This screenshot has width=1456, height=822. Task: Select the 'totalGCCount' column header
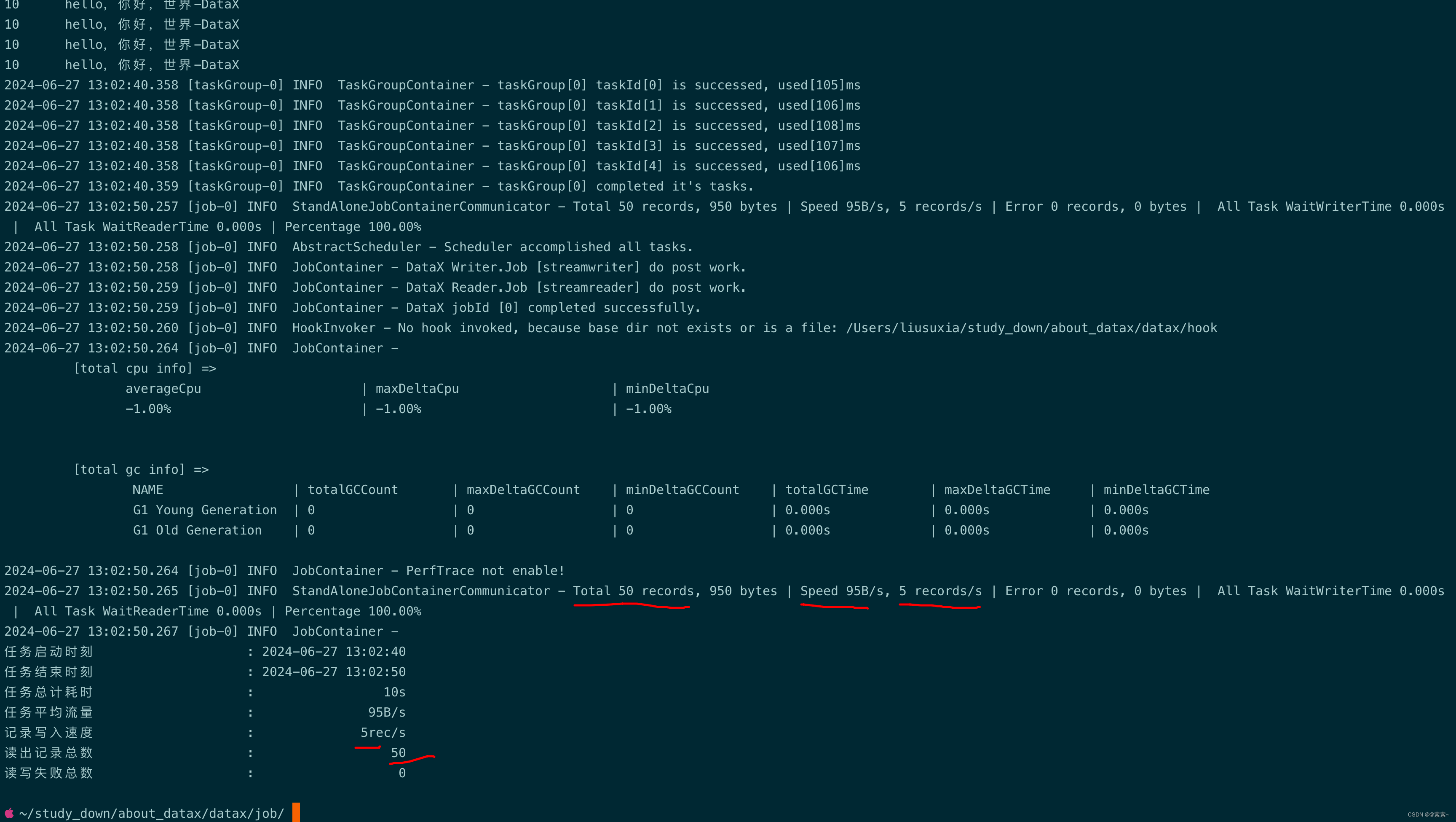(x=353, y=490)
